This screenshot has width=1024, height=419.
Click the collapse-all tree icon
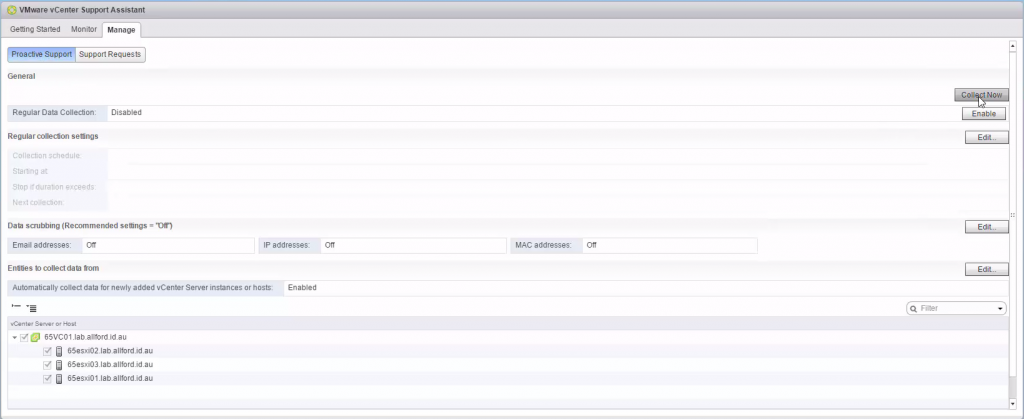click(x=16, y=306)
